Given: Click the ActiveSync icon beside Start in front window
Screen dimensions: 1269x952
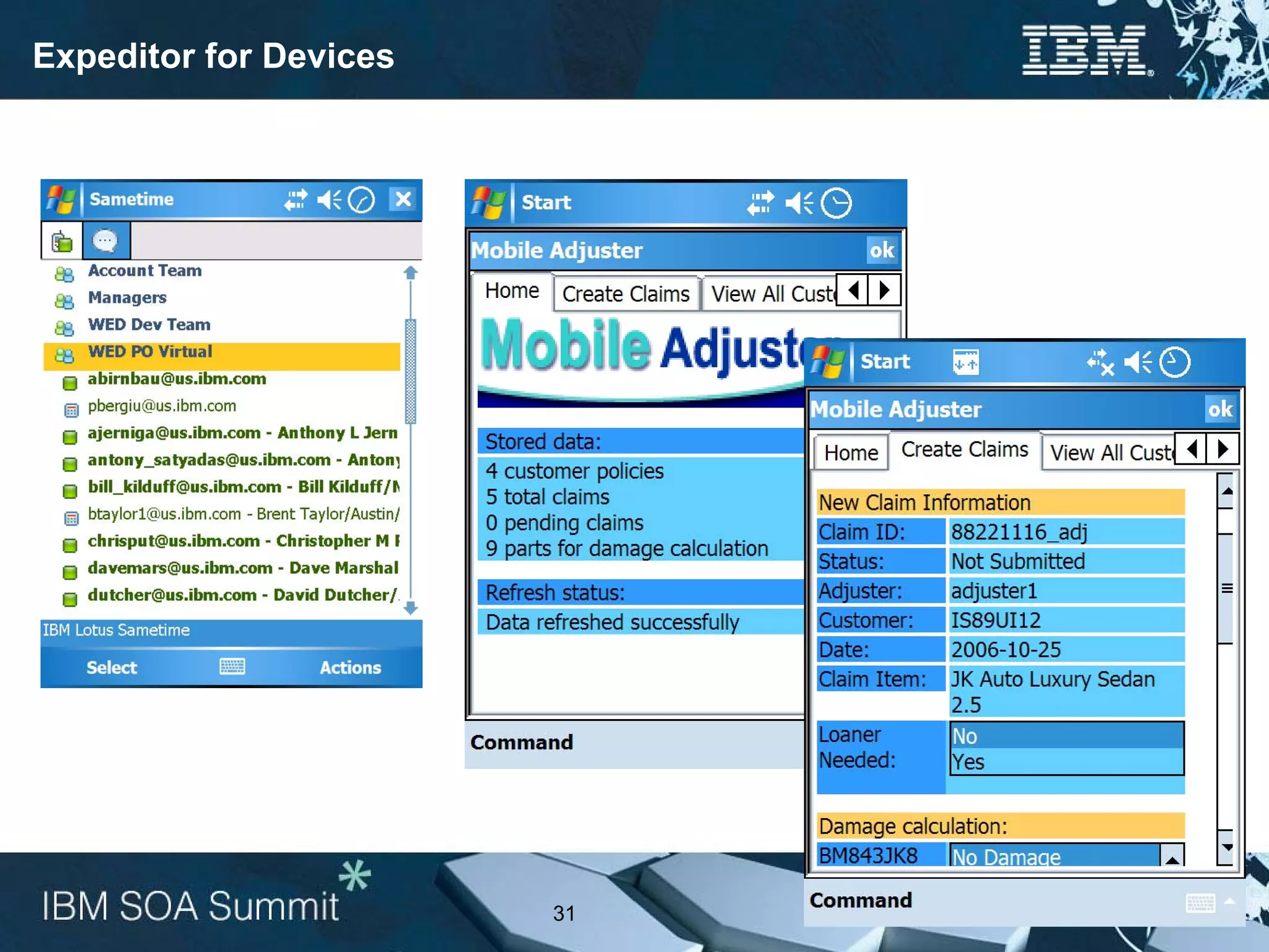Looking at the screenshot, I should tap(965, 362).
